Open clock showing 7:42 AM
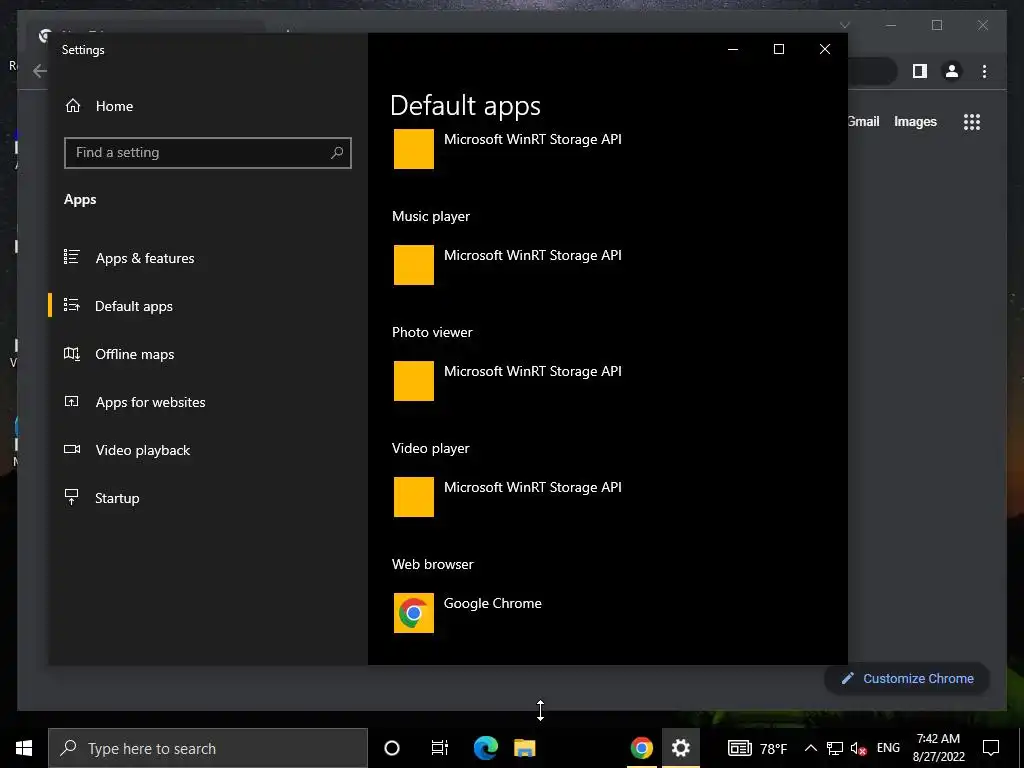 pyautogui.click(x=938, y=748)
